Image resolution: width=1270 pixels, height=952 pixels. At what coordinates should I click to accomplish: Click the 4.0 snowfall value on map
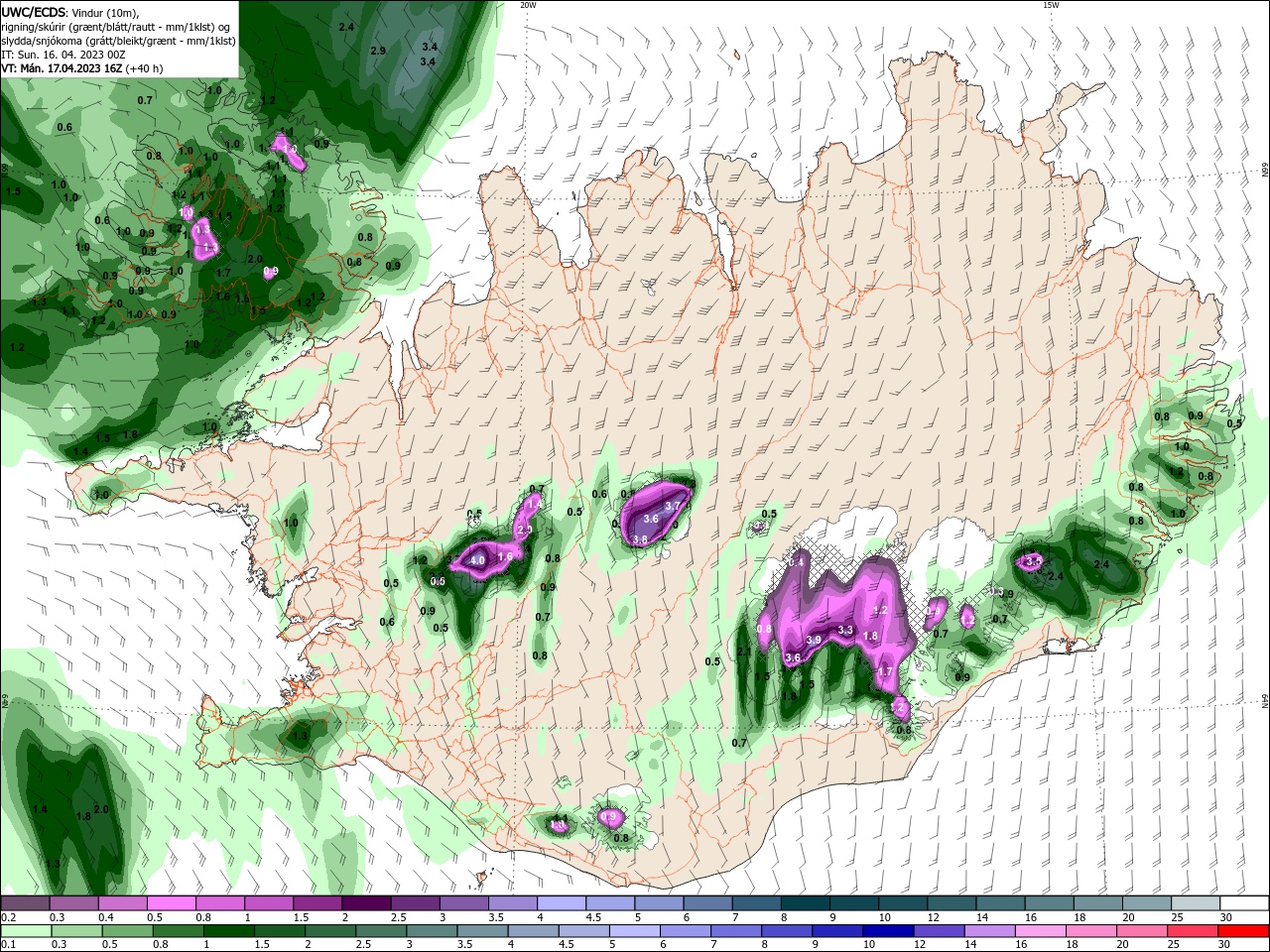pyautogui.click(x=477, y=560)
